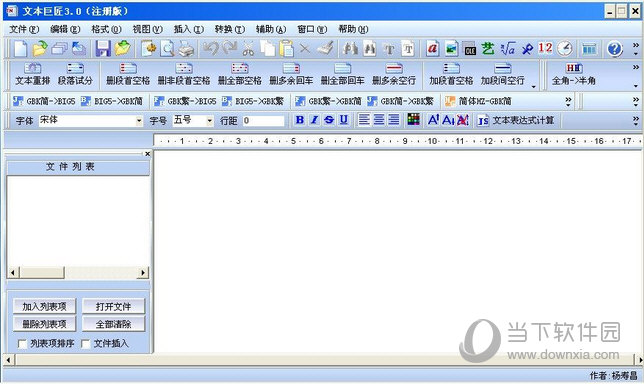Set right text alignment
Viewport: 644px width, 384px height.
393,120
